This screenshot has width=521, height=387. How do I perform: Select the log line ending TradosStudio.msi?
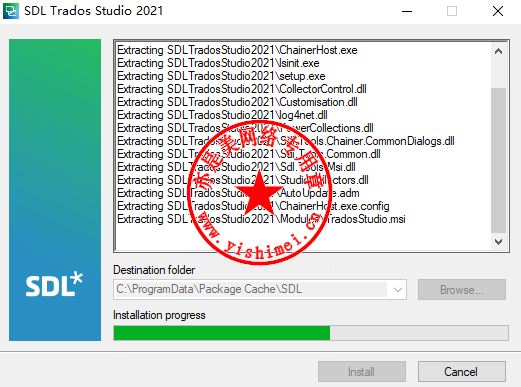coord(261,219)
